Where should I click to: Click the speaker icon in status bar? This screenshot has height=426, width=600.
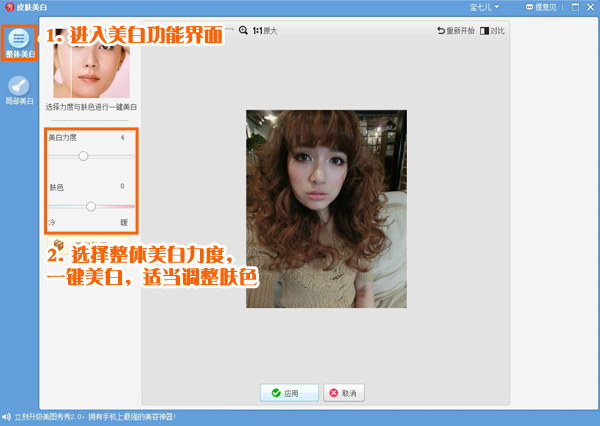pos(6,416)
